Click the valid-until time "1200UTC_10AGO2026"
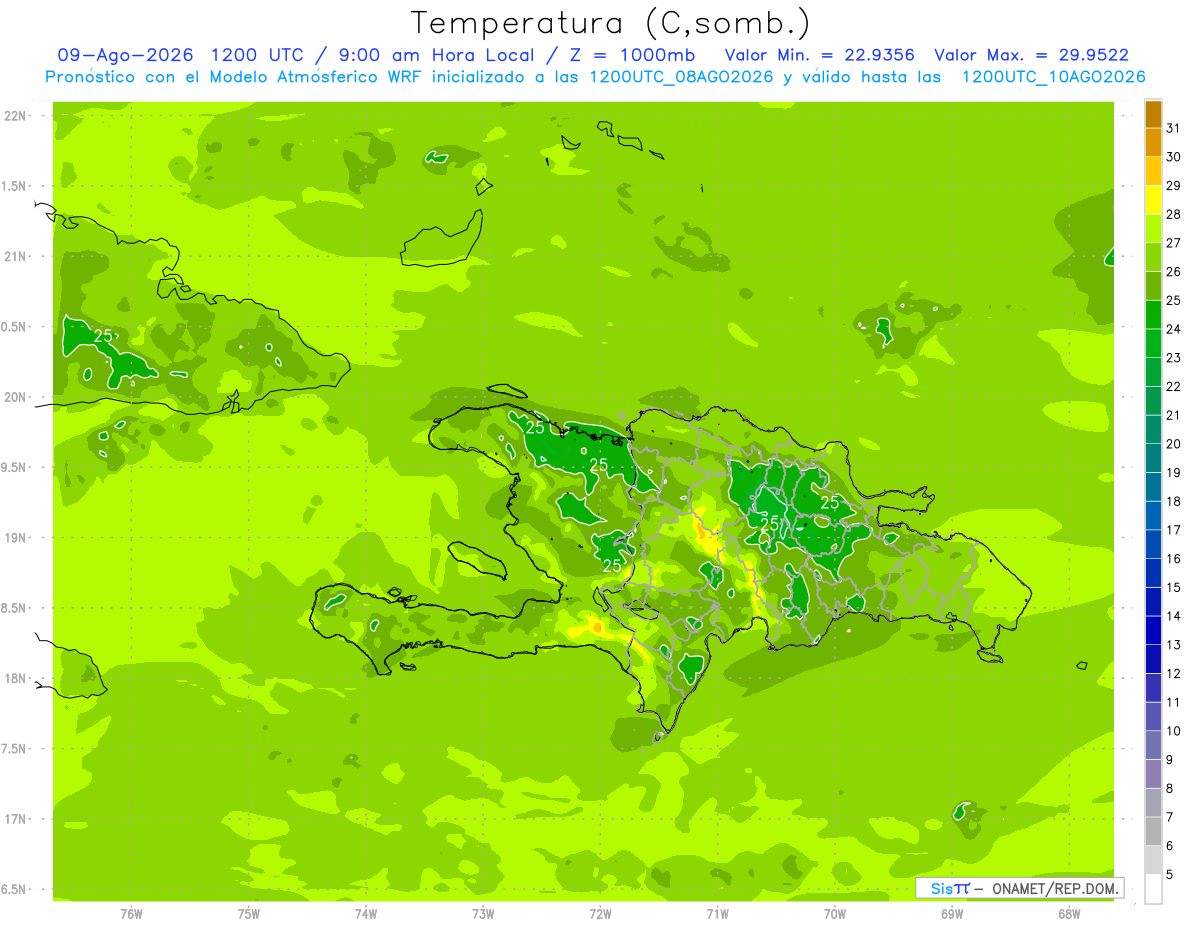The image size is (1200, 927). pos(1053,77)
